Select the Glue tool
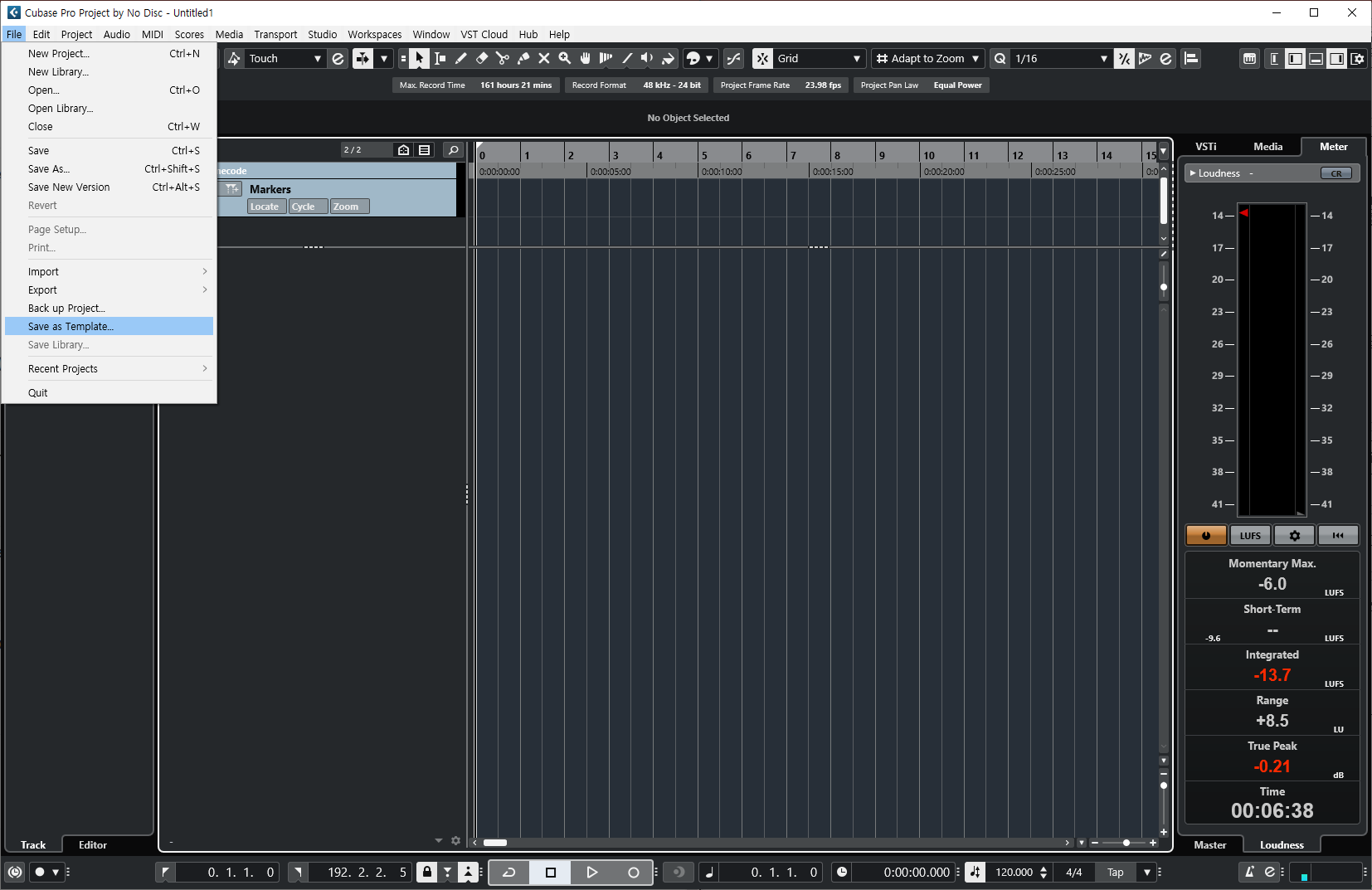This screenshot has width=1372, height=890. 523,58
